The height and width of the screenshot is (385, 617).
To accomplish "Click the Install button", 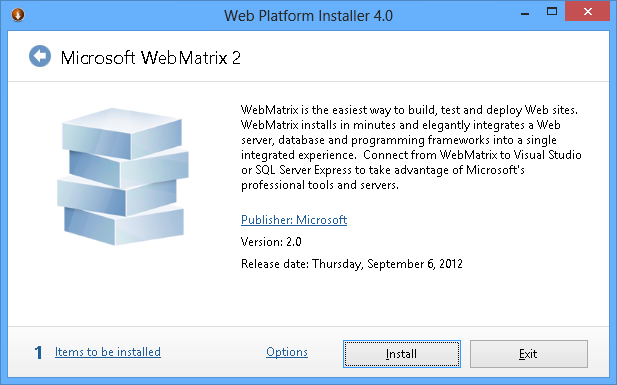I will pyautogui.click(x=402, y=354).
